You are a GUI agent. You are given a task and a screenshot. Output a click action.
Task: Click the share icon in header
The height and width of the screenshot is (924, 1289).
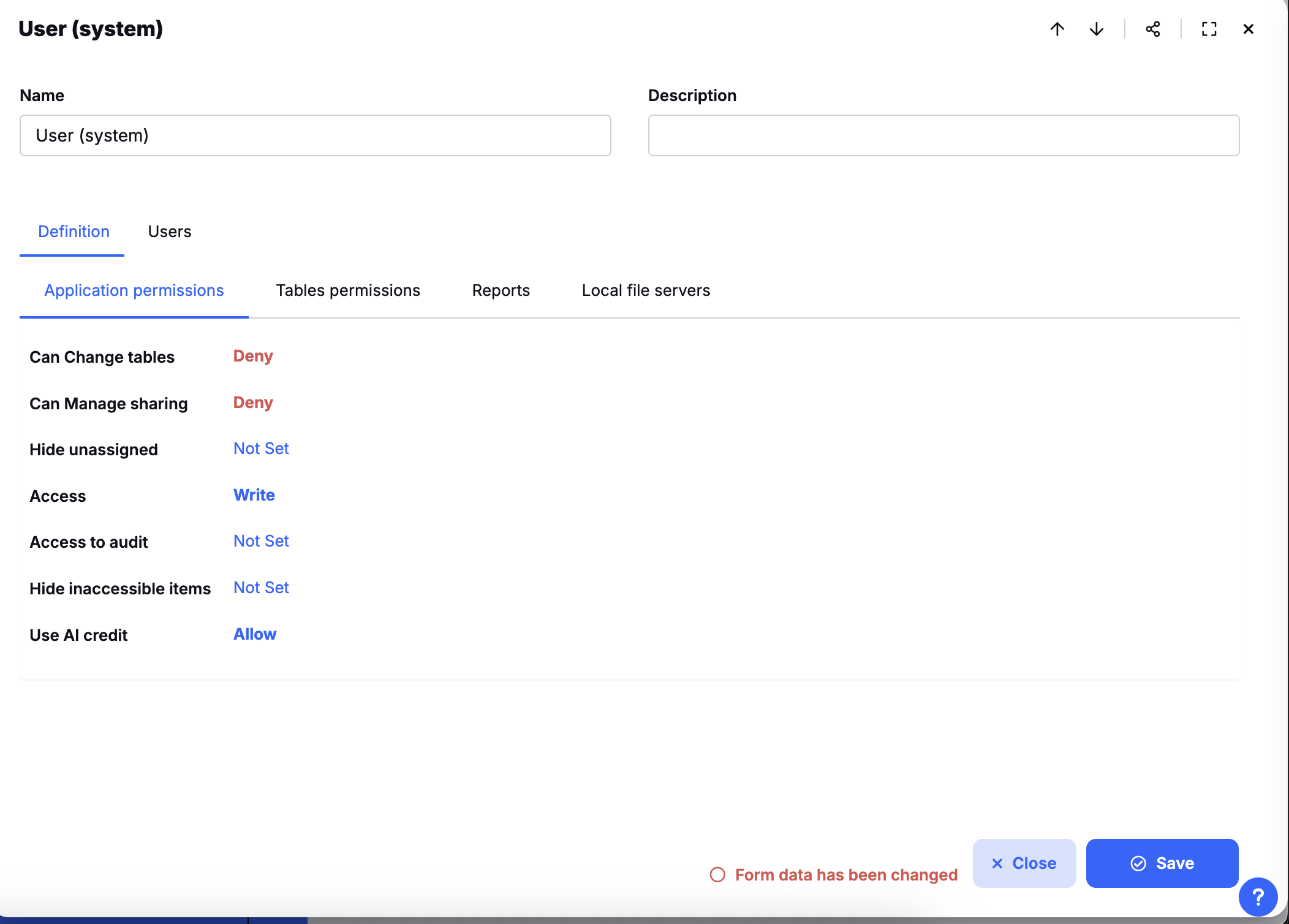[1153, 29]
